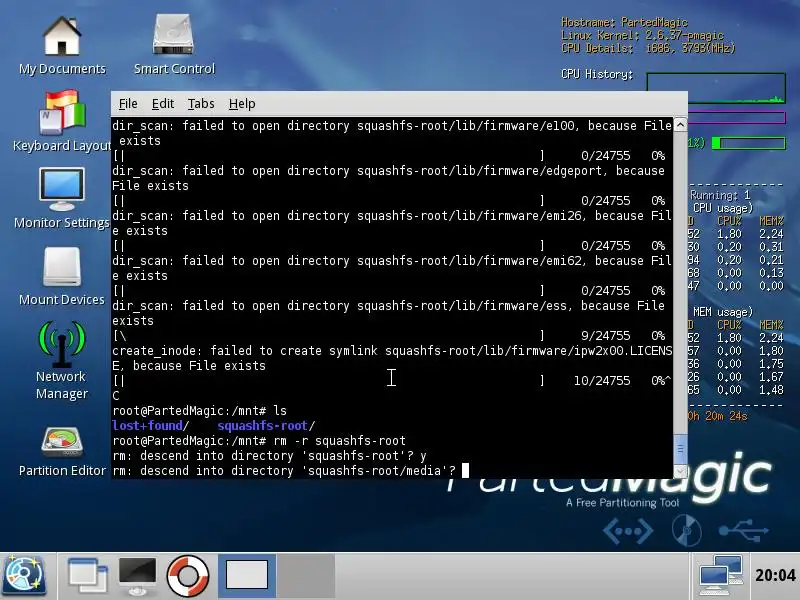The width and height of the screenshot is (800, 600).
Task: Click the terminal scrollbar down arrow
Action: click(x=680, y=471)
